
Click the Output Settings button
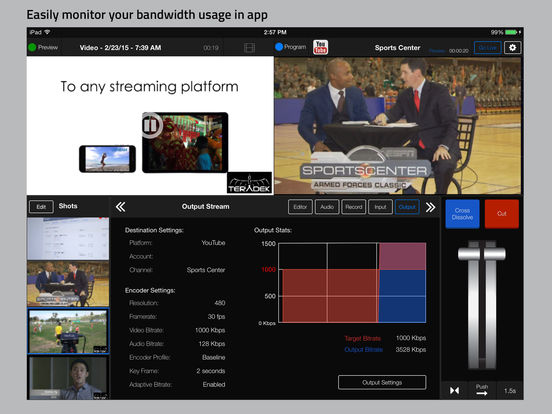[x=382, y=382]
